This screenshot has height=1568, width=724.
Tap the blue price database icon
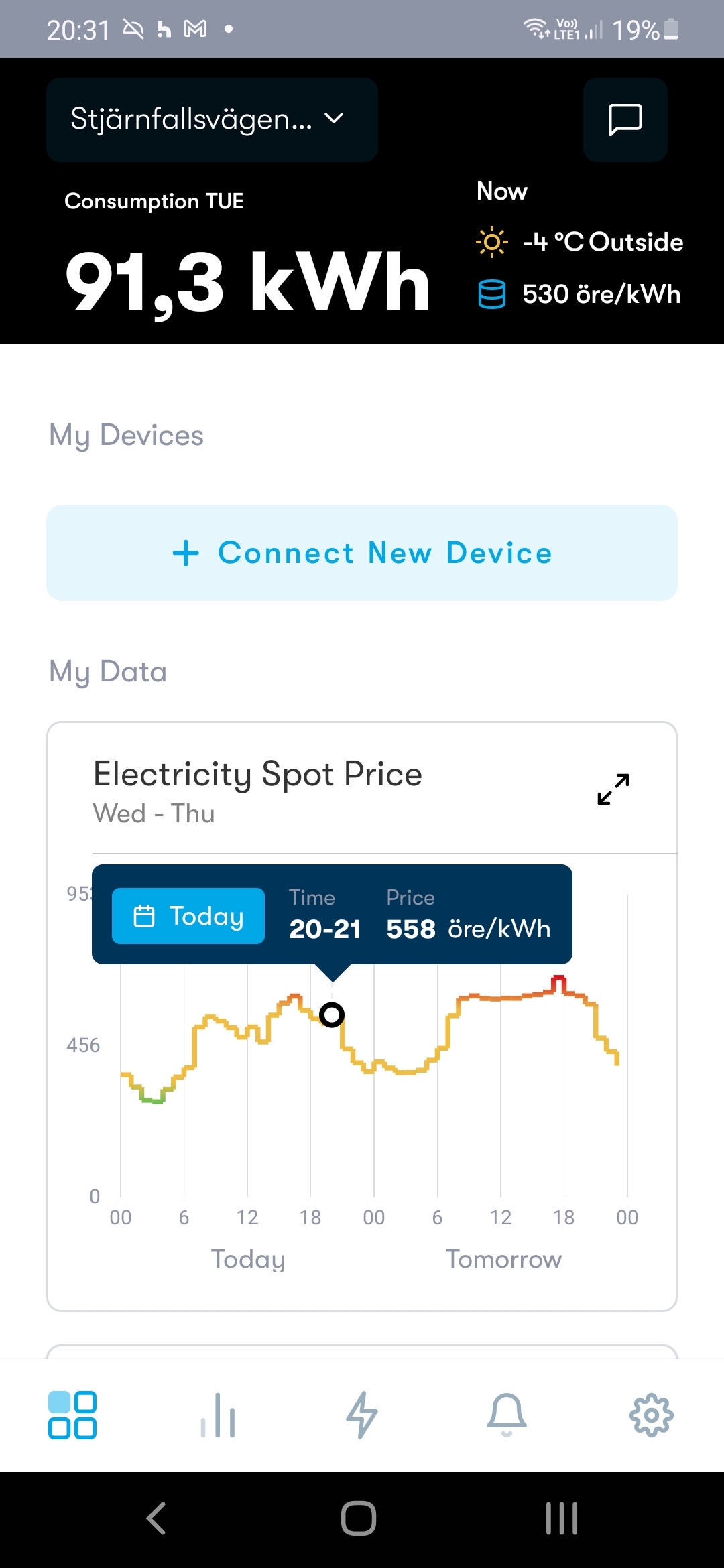pos(491,294)
